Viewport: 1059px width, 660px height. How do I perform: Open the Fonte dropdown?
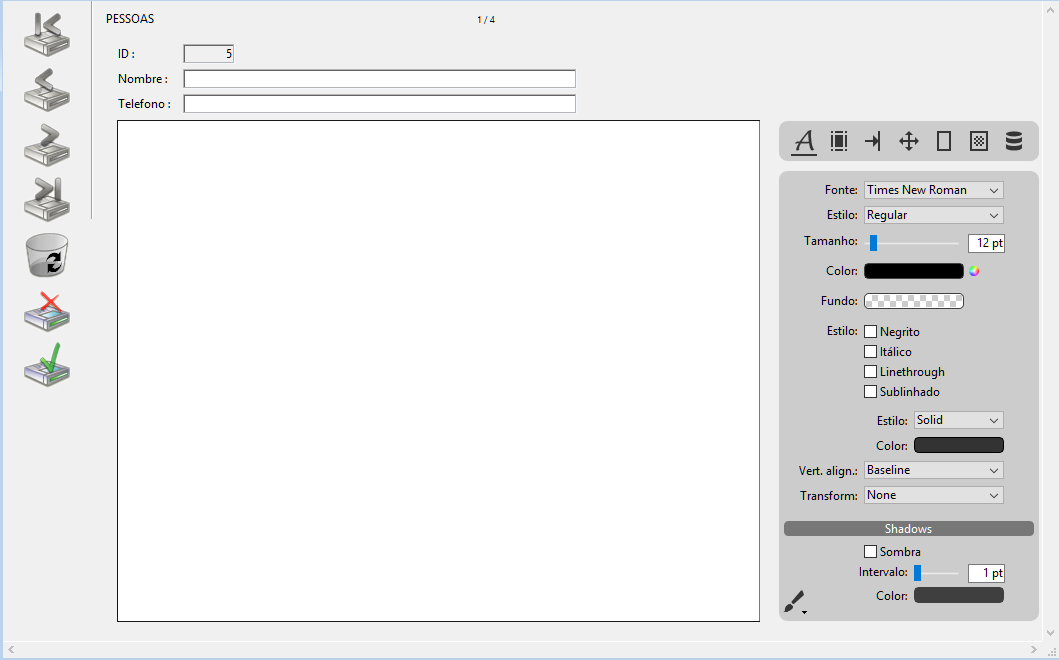coord(933,190)
